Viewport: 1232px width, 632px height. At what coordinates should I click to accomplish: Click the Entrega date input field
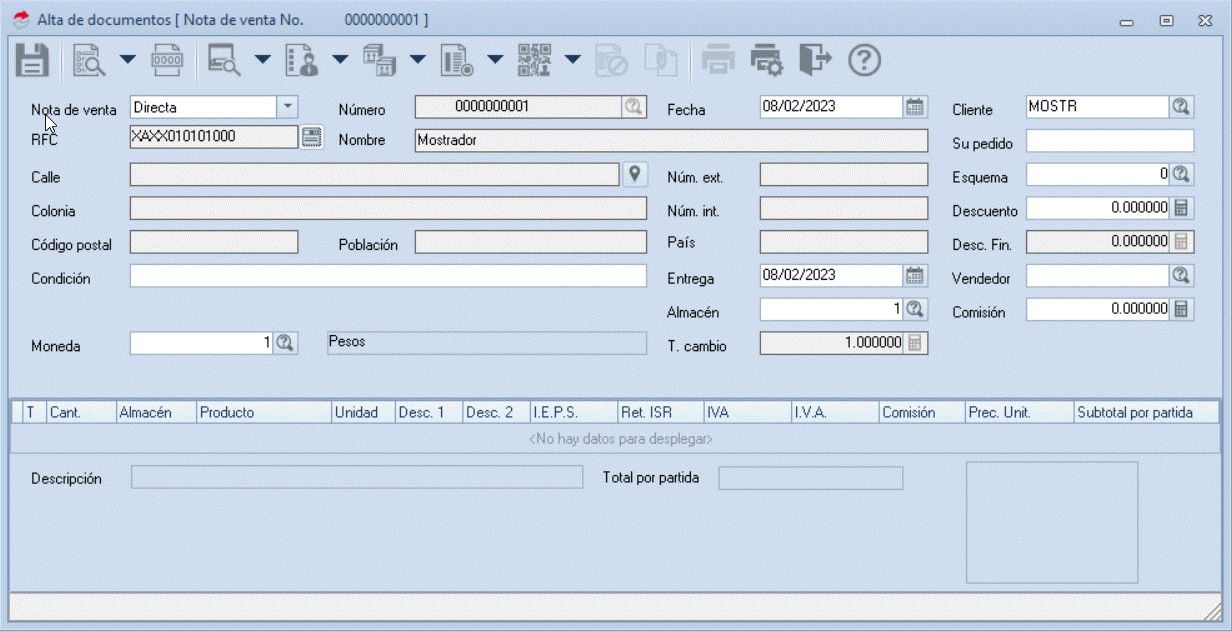[832, 275]
